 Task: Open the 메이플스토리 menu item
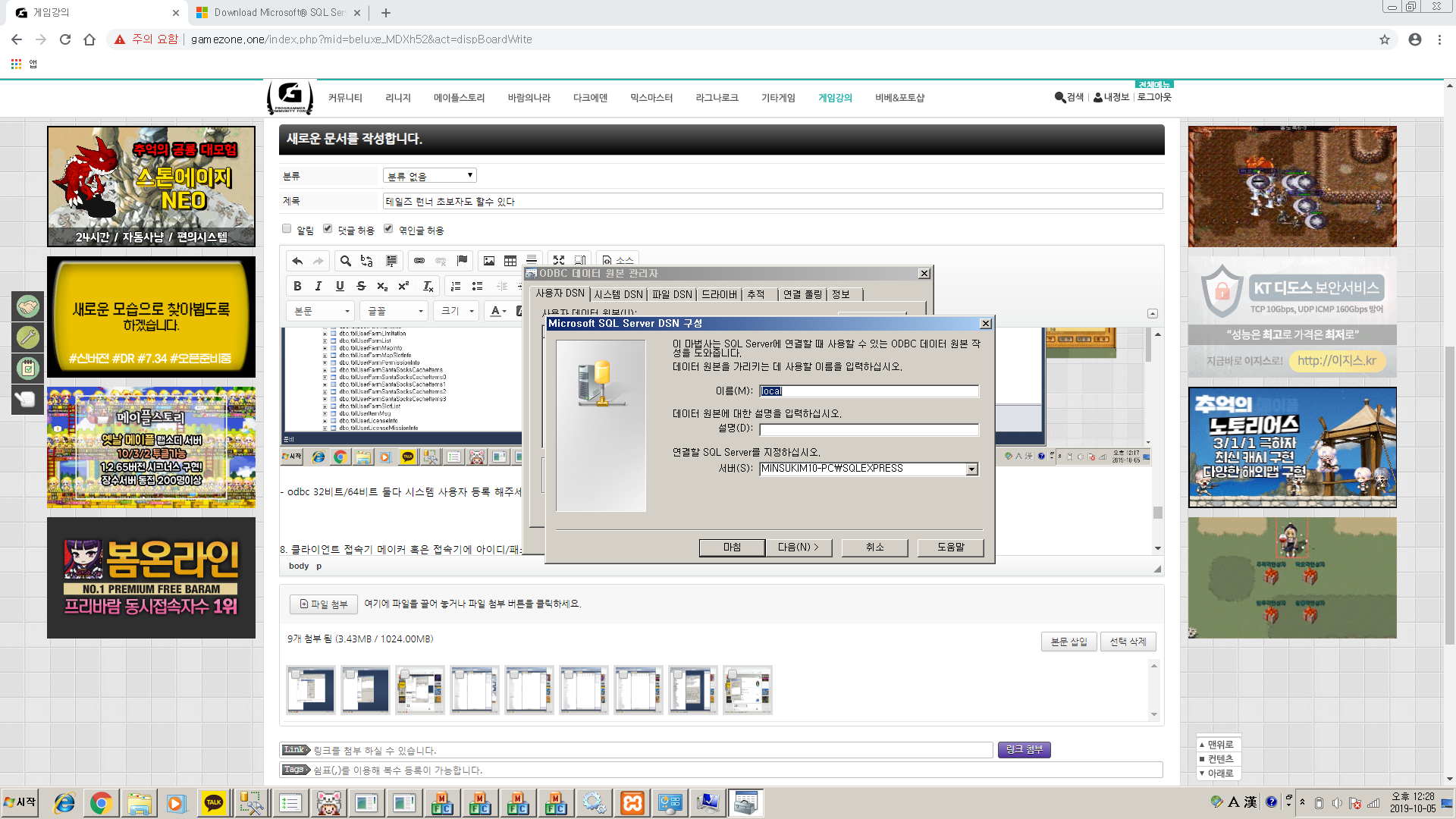pyautogui.click(x=459, y=98)
